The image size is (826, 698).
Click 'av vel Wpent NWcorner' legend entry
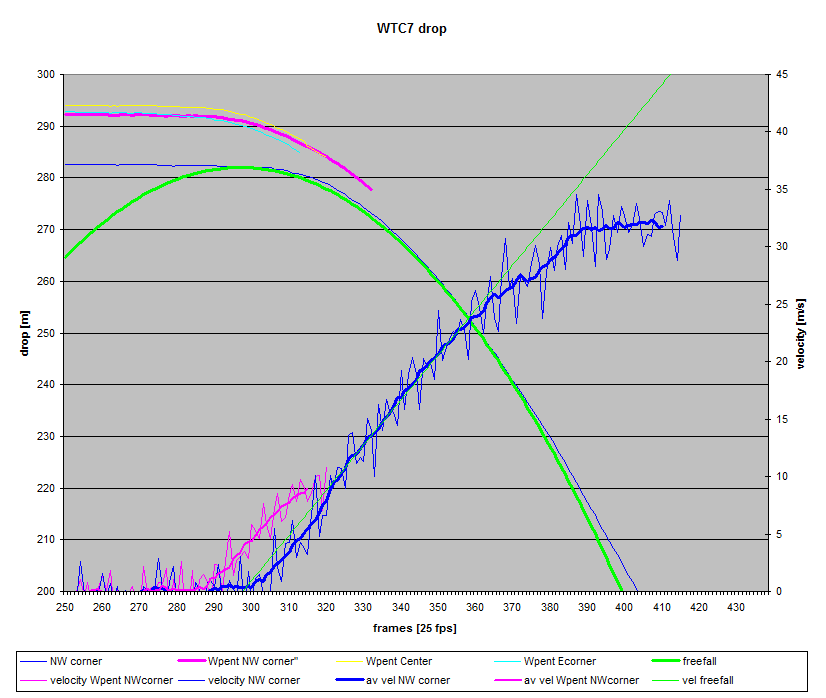point(581,680)
